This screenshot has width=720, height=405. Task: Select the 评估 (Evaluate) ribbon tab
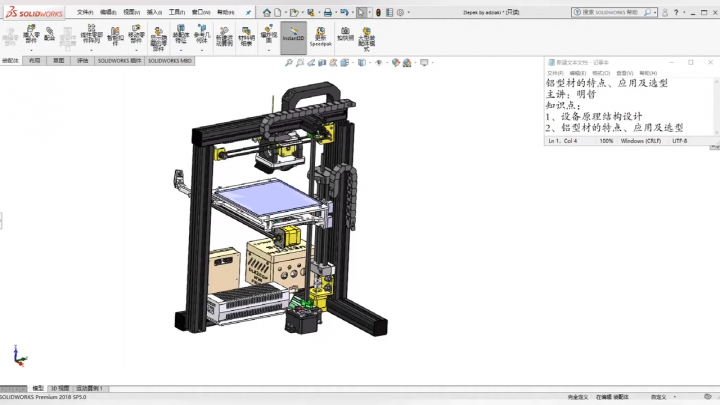pos(82,61)
